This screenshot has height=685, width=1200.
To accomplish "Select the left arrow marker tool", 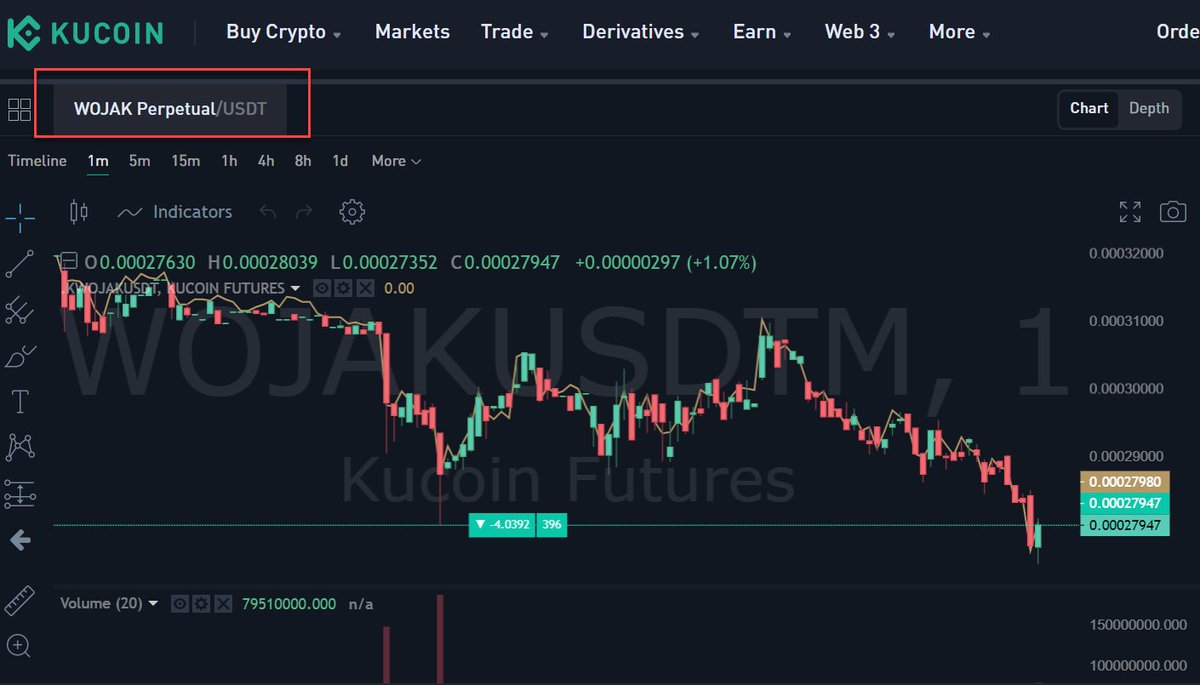I will 20,540.
